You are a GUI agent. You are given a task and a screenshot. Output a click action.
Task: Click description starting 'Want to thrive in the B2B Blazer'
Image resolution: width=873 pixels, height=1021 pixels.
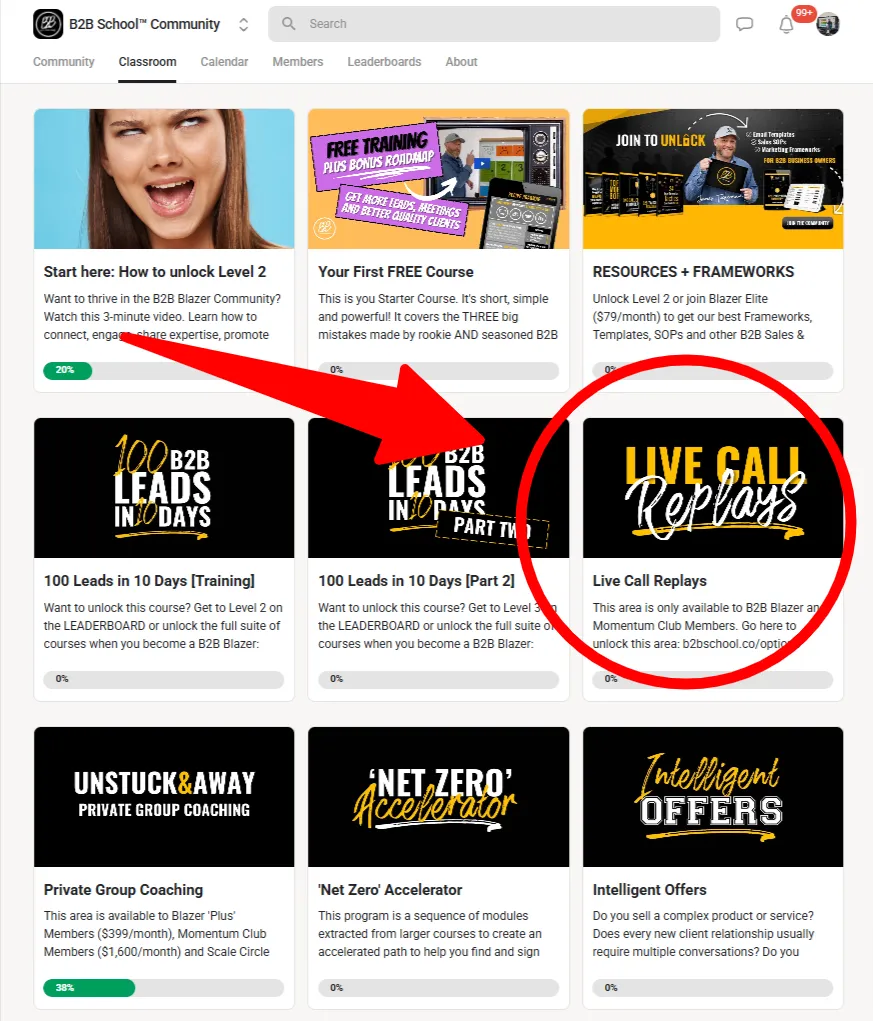click(163, 316)
